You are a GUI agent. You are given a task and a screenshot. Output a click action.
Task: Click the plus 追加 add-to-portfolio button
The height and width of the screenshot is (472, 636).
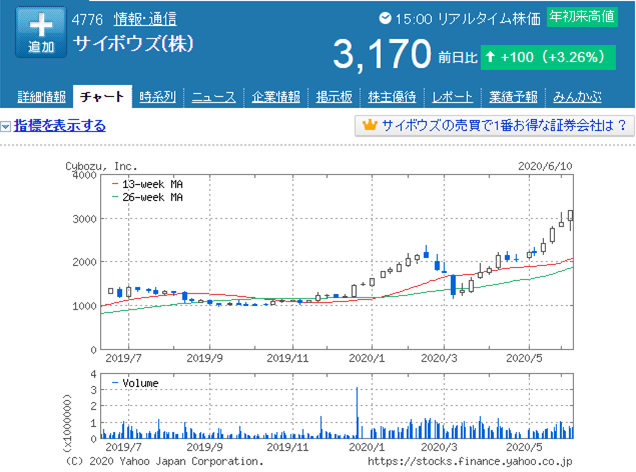click(x=41, y=32)
